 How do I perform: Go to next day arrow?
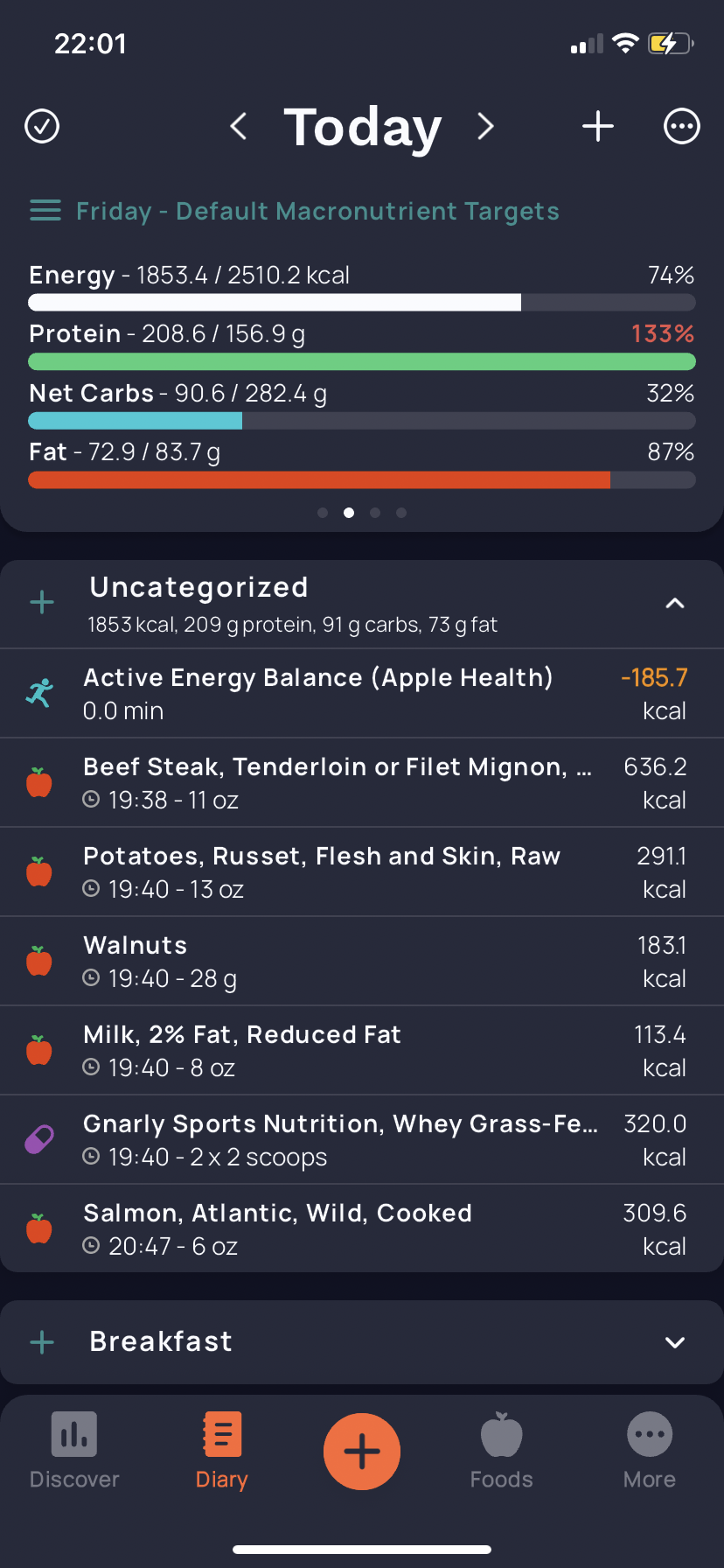[x=486, y=127]
